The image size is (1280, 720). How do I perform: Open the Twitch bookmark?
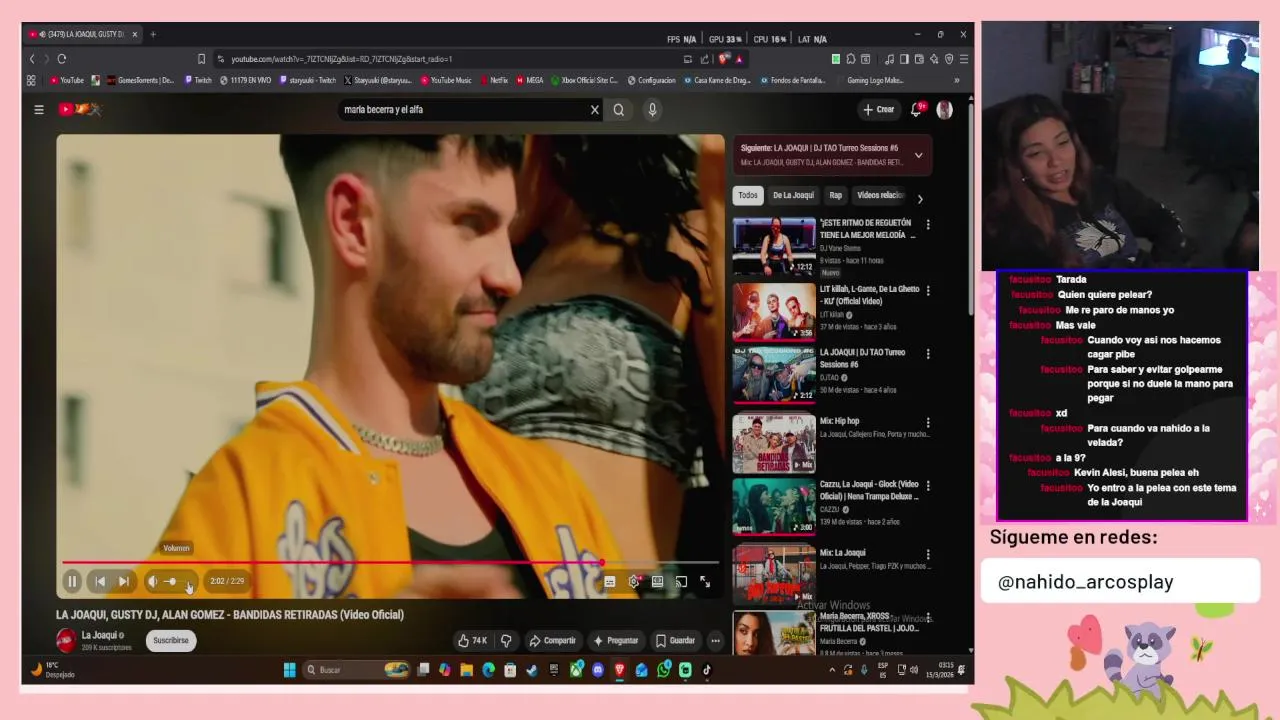(198, 80)
